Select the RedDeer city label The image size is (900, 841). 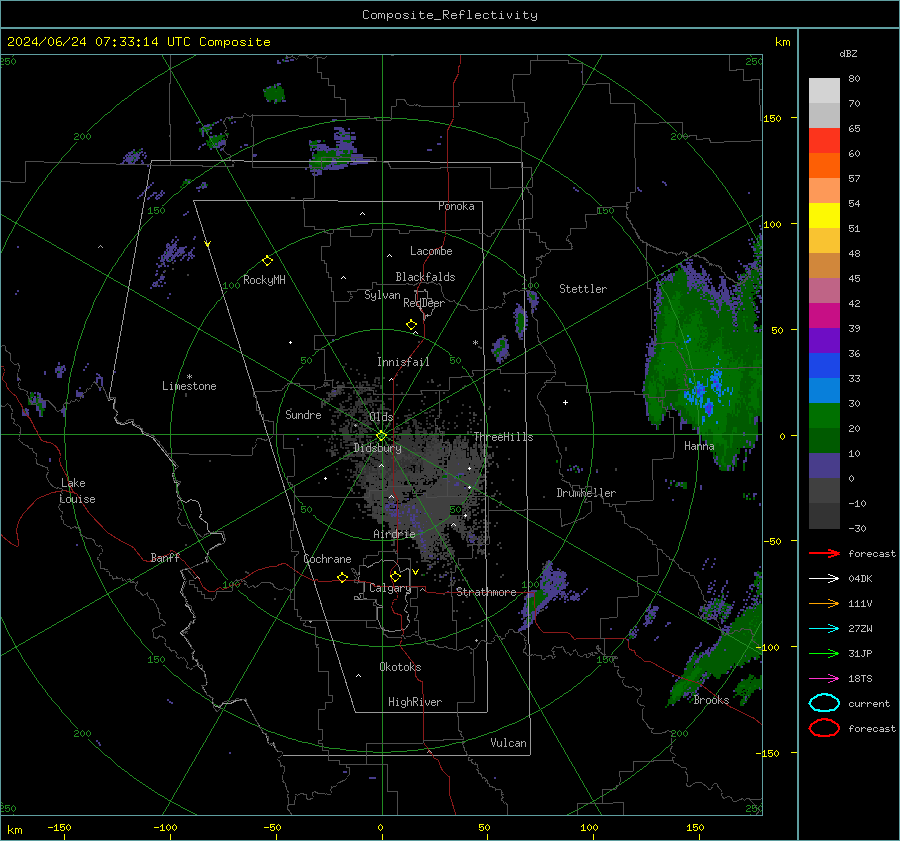coord(424,303)
